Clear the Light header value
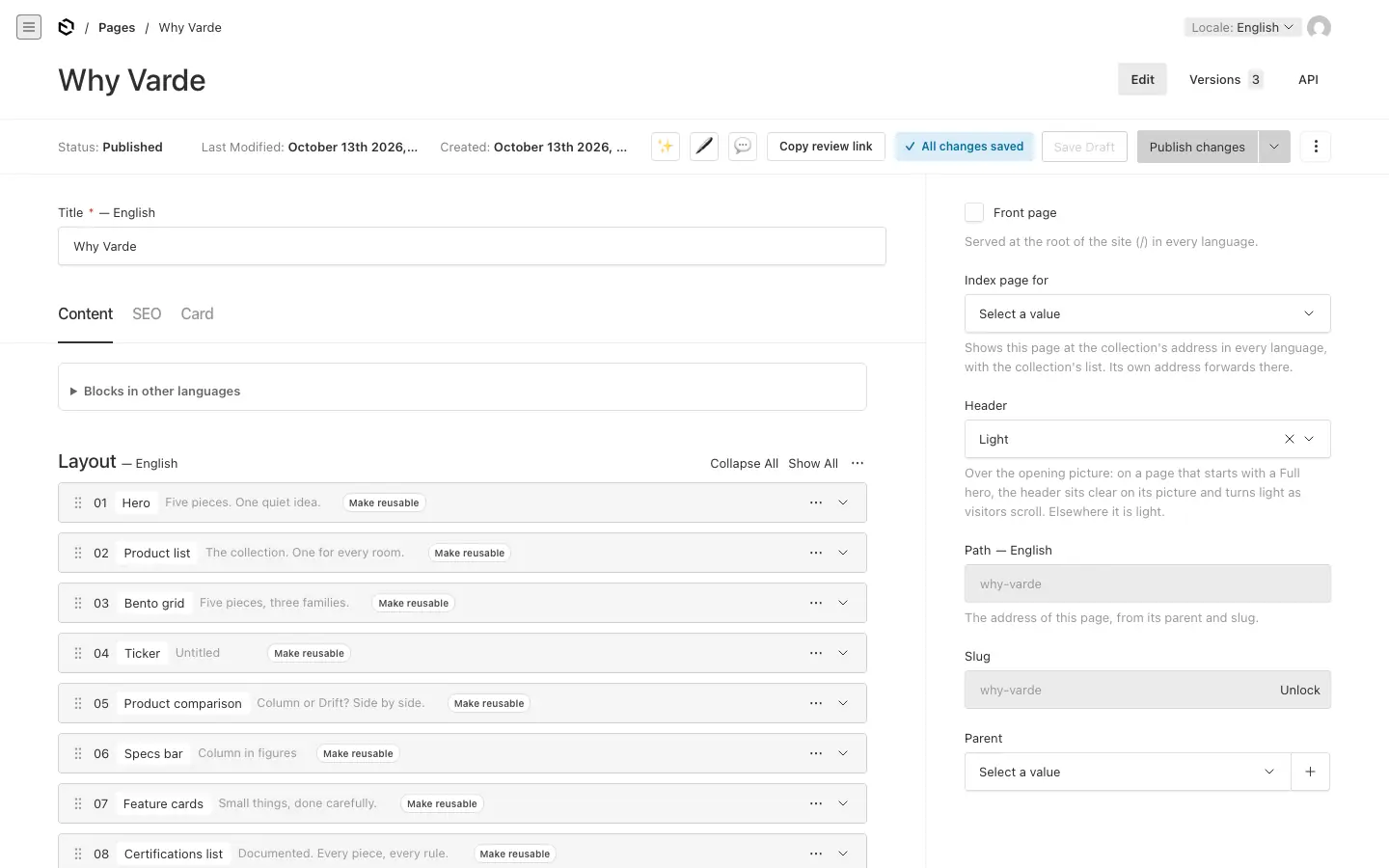This screenshot has height=868, width=1389. click(x=1289, y=439)
